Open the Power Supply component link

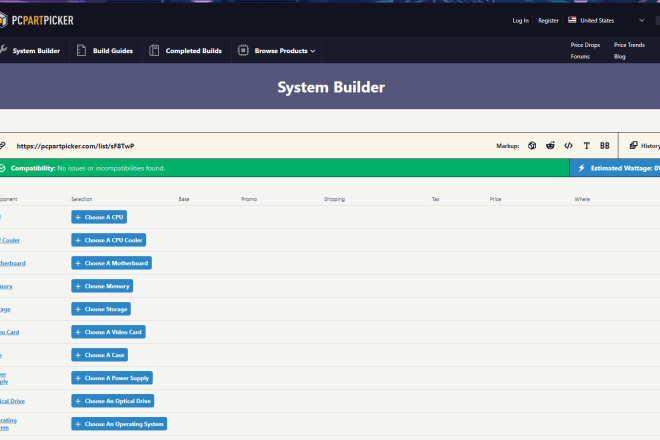pyautogui.click(x=4, y=378)
